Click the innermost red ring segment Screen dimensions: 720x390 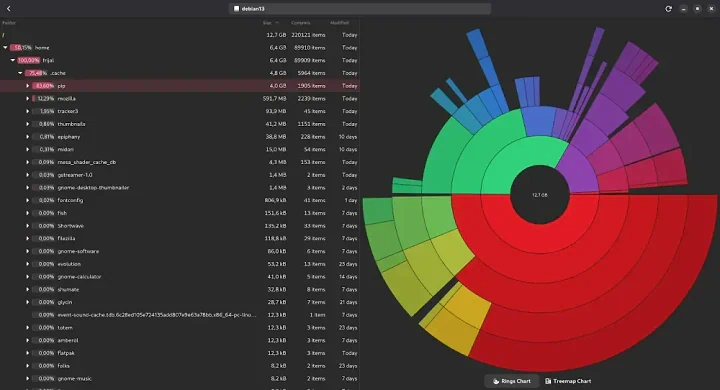[540, 239]
